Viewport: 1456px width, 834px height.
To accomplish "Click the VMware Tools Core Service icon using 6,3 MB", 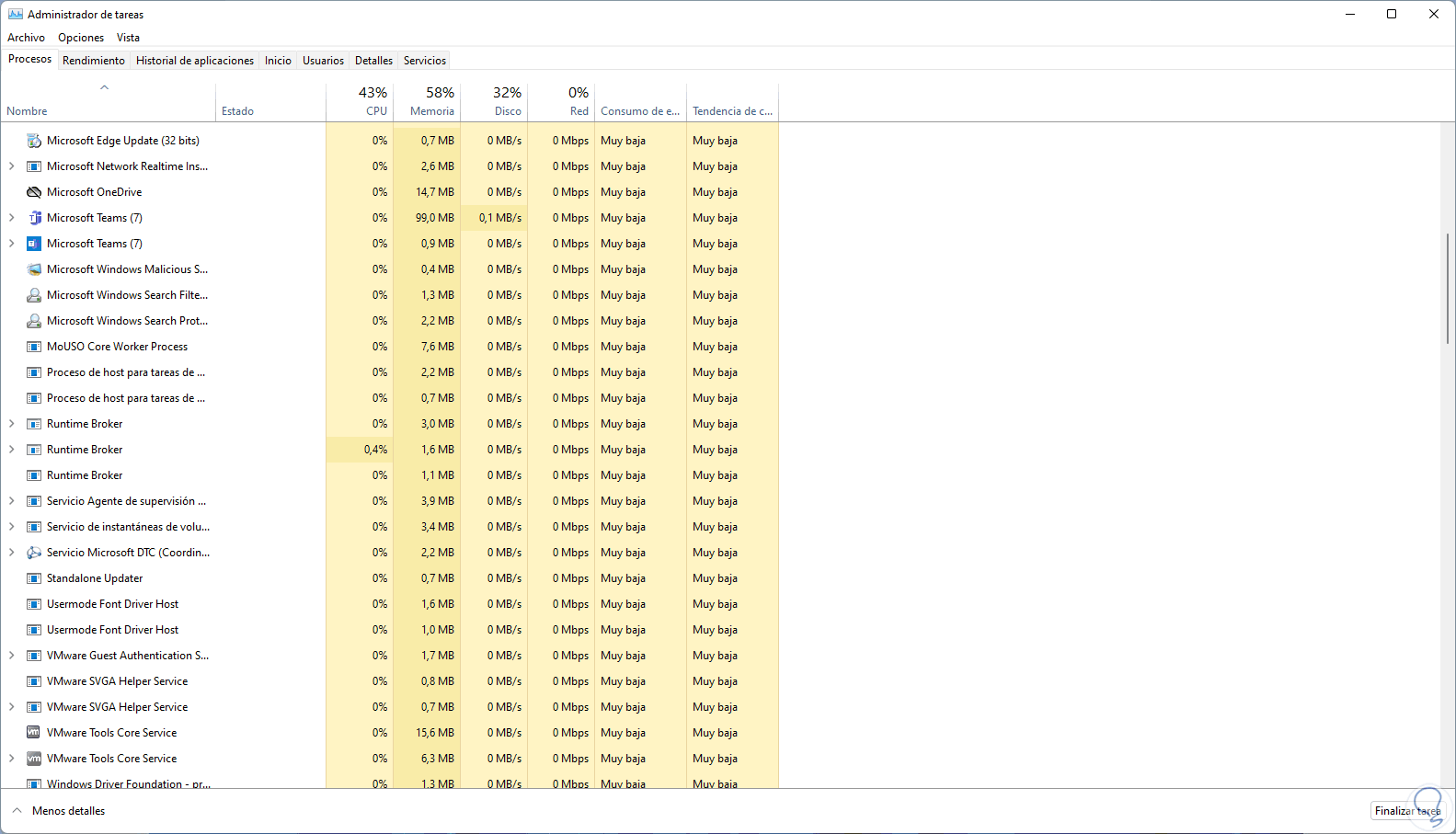I will (x=34, y=759).
